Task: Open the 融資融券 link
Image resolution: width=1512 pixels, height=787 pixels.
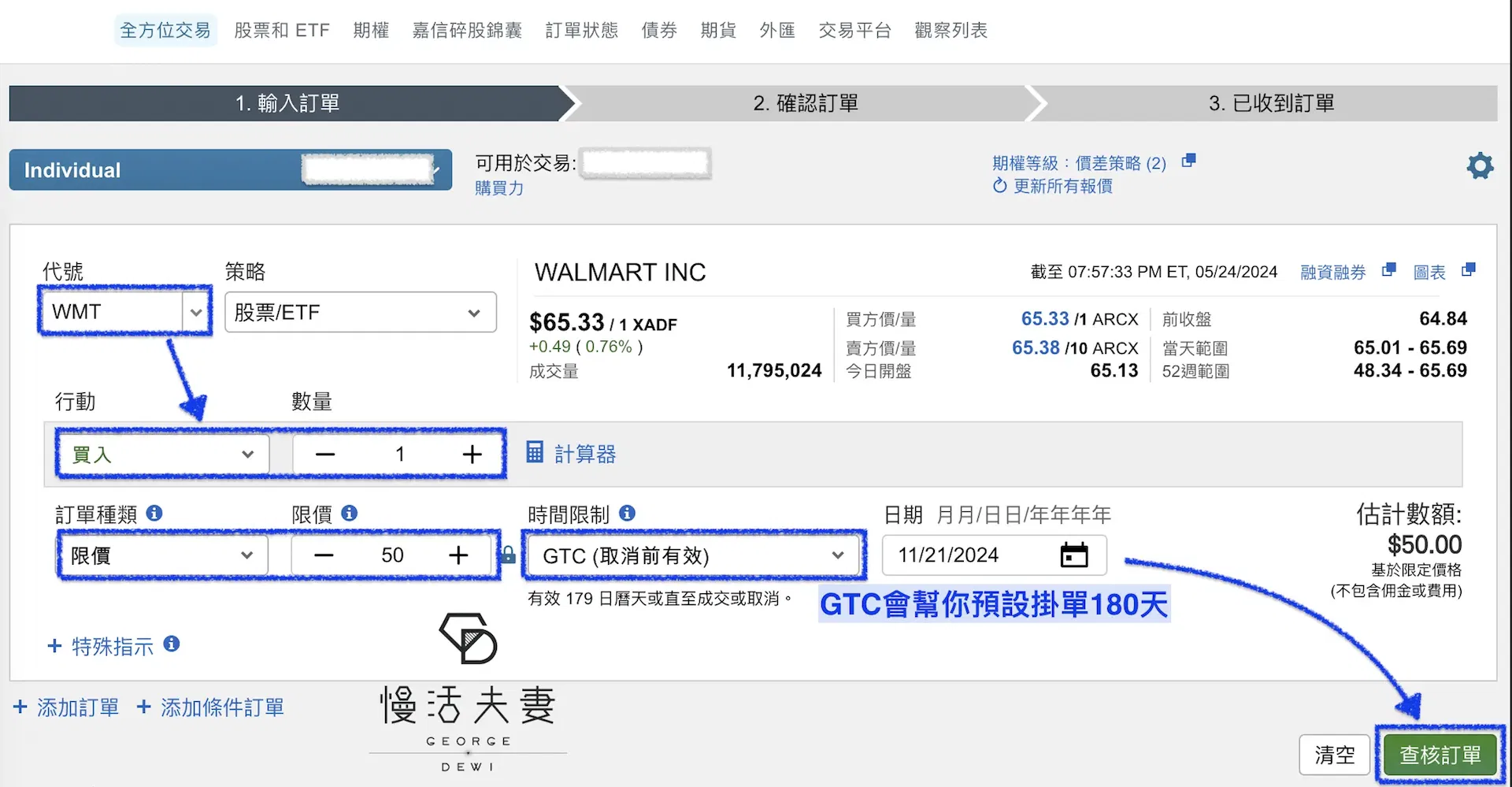Action: click(x=1333, y=272)
